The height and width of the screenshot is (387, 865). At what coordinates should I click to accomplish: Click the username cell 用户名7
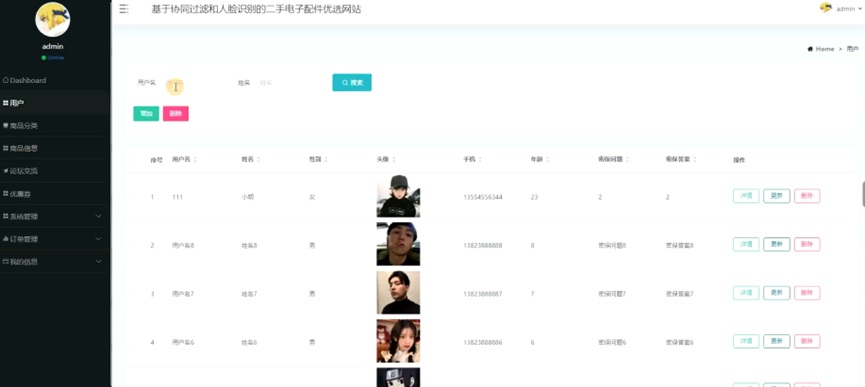pos(183,294)
